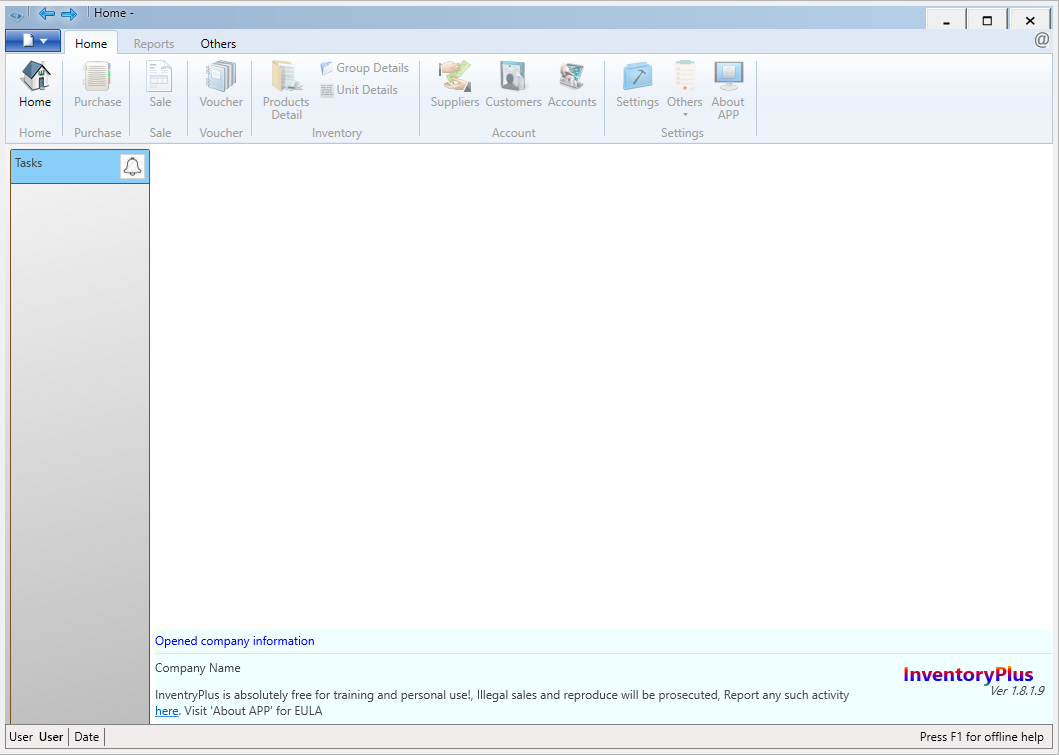Open the Accounts section

571,86
